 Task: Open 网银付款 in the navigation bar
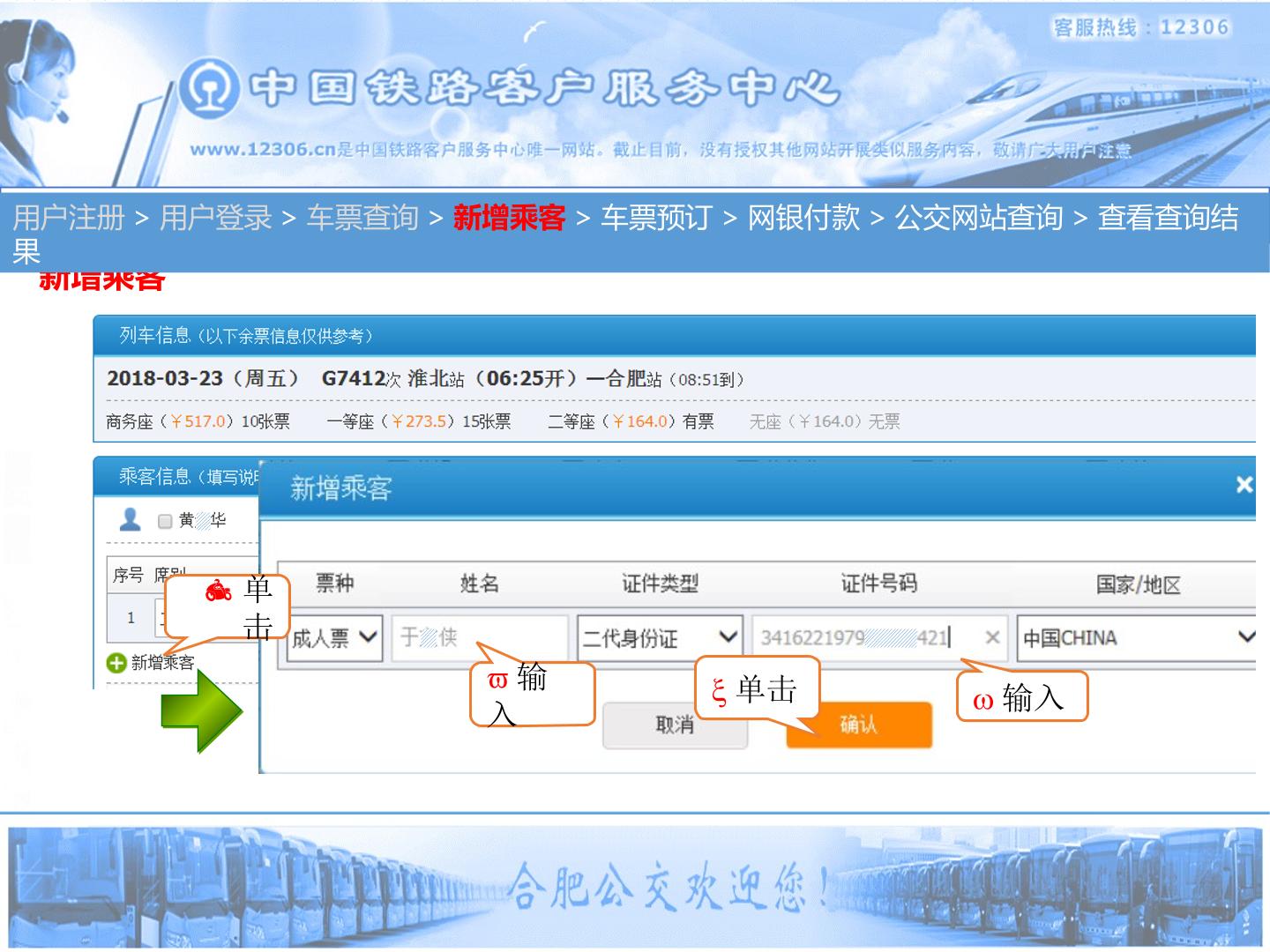point(803,217)
